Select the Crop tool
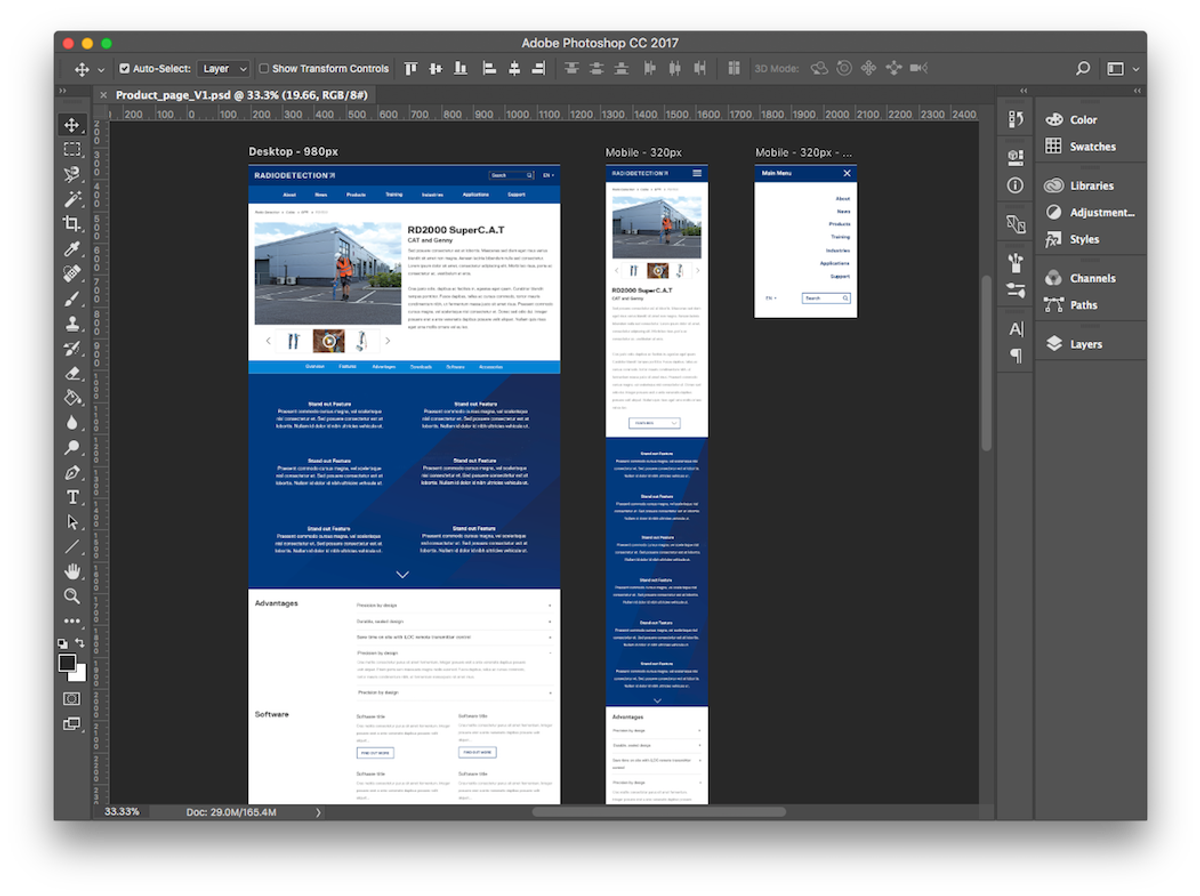The width and height of the screenshot is (1200, 896). 72,223
